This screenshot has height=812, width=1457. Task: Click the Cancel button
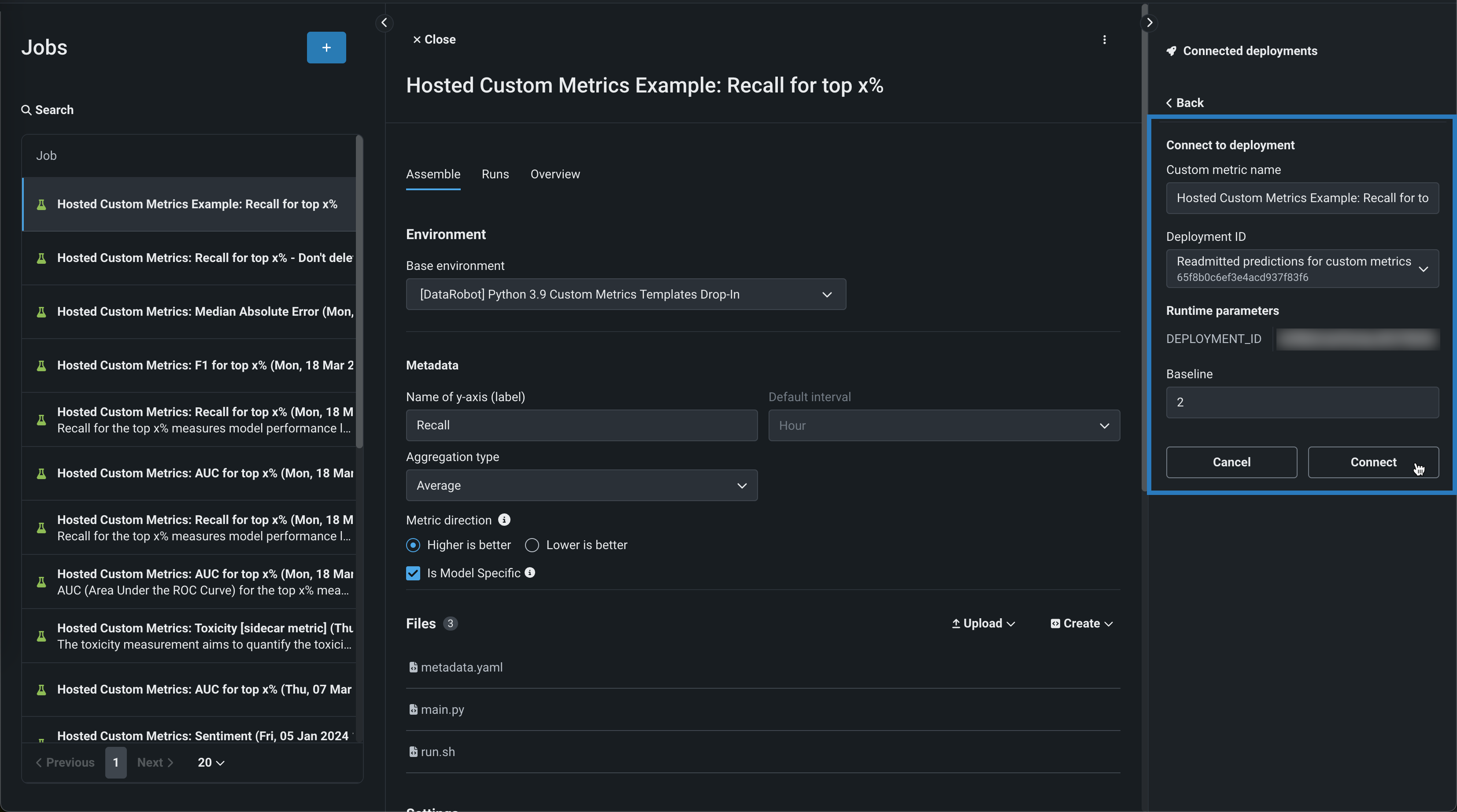click(1231, 462)
